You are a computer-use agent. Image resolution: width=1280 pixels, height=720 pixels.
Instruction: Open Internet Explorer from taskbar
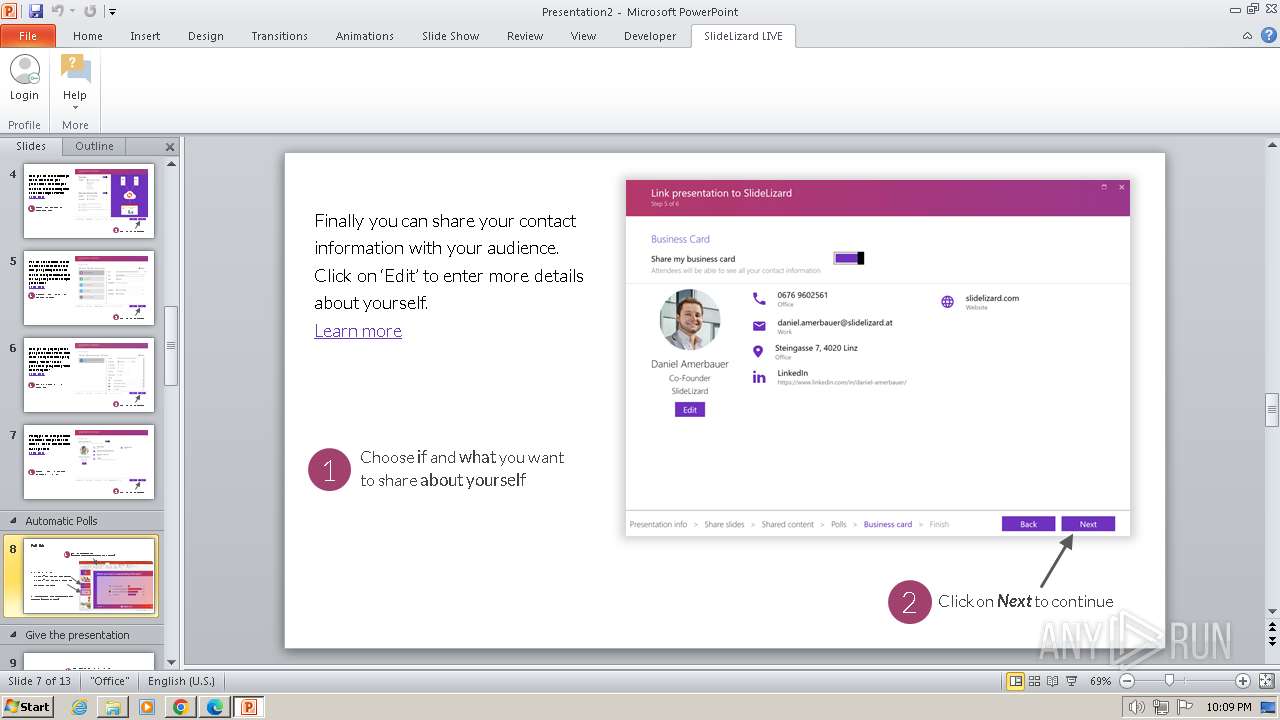(x=80, y=707)
